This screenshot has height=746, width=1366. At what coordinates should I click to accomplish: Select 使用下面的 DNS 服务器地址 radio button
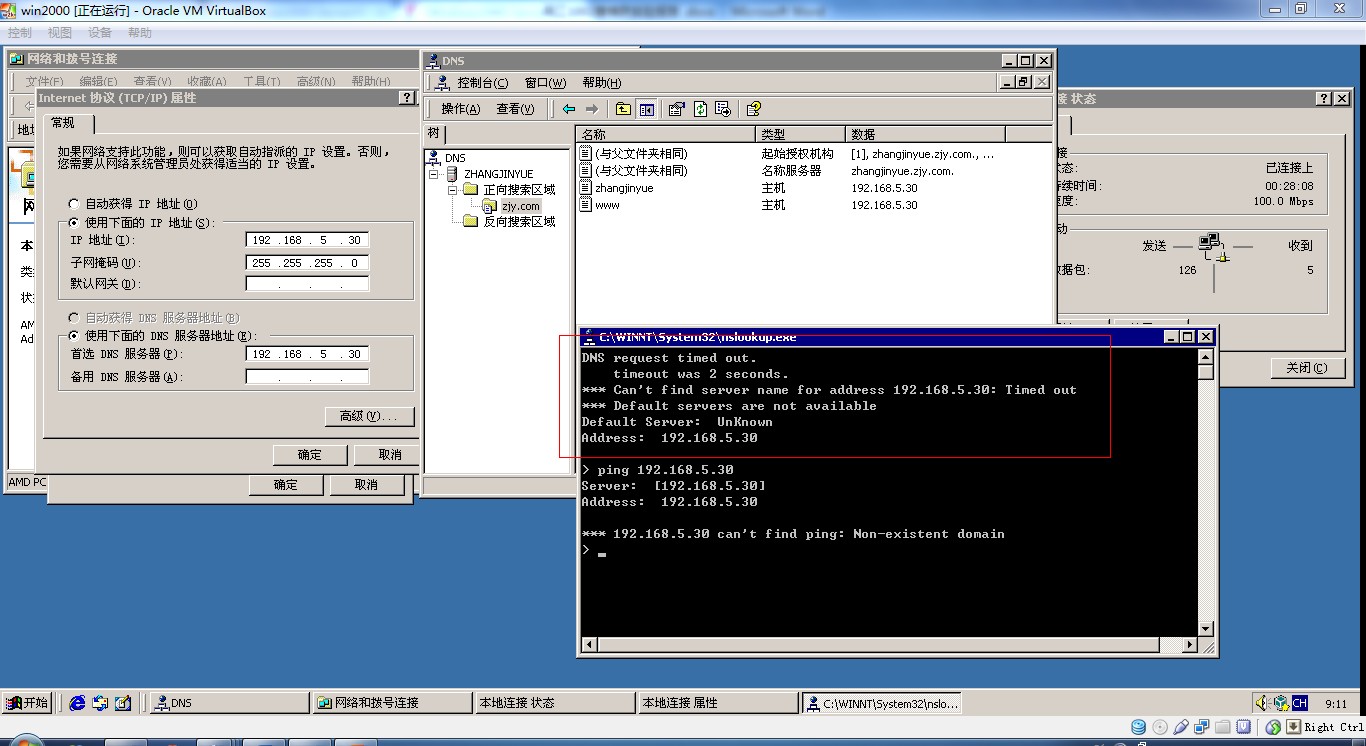(x=74, y=336)
